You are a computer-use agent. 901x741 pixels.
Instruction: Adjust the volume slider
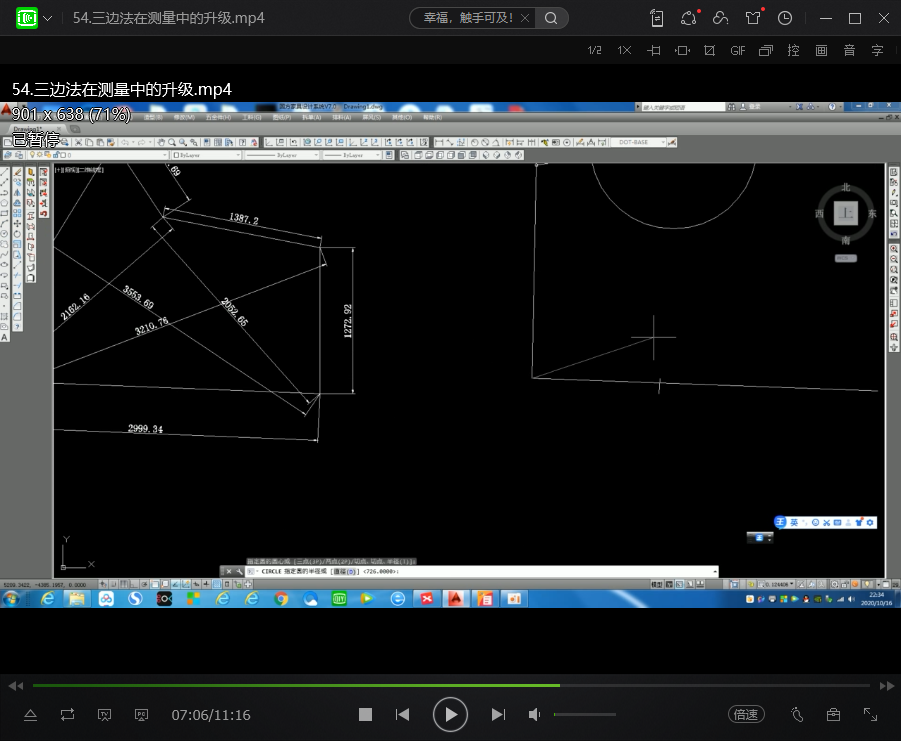click(585, 714)
